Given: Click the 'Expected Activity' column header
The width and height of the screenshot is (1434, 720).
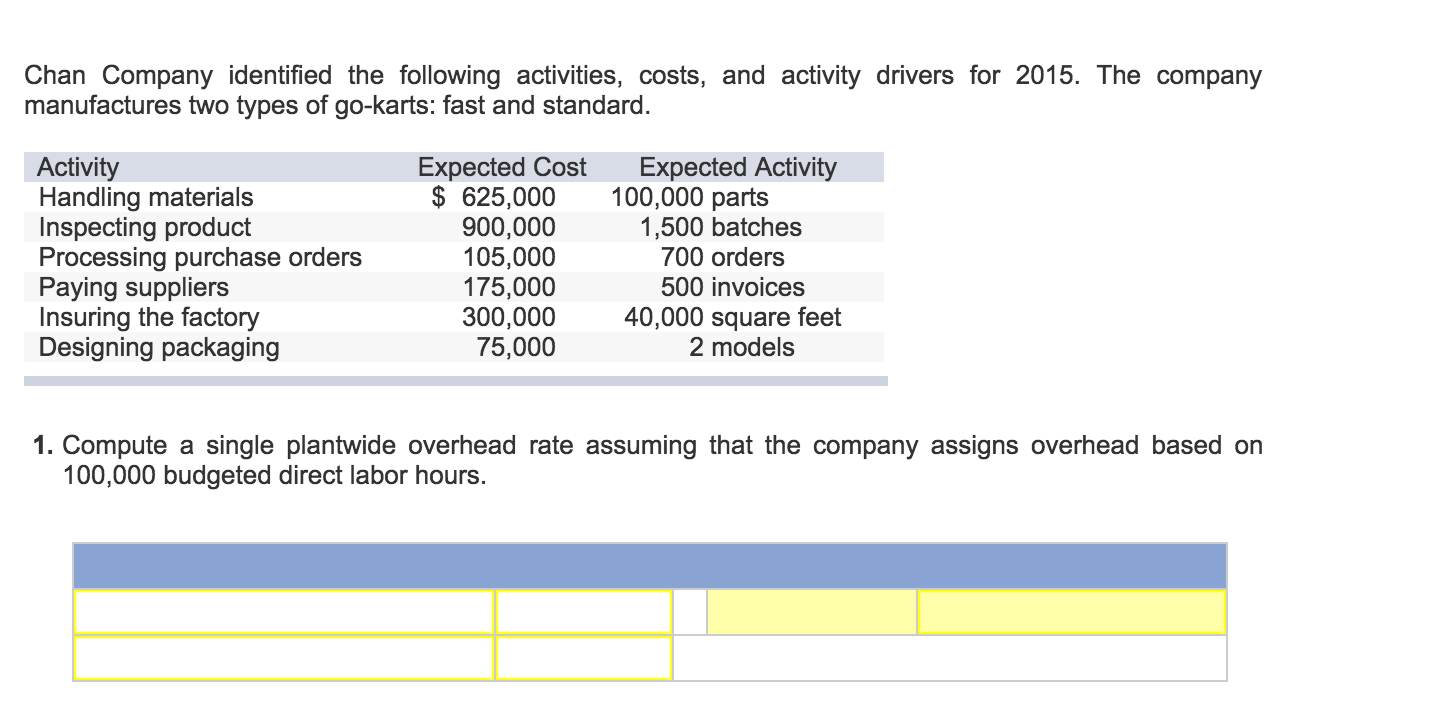Looking at the screenshot, I should (738, 167).
